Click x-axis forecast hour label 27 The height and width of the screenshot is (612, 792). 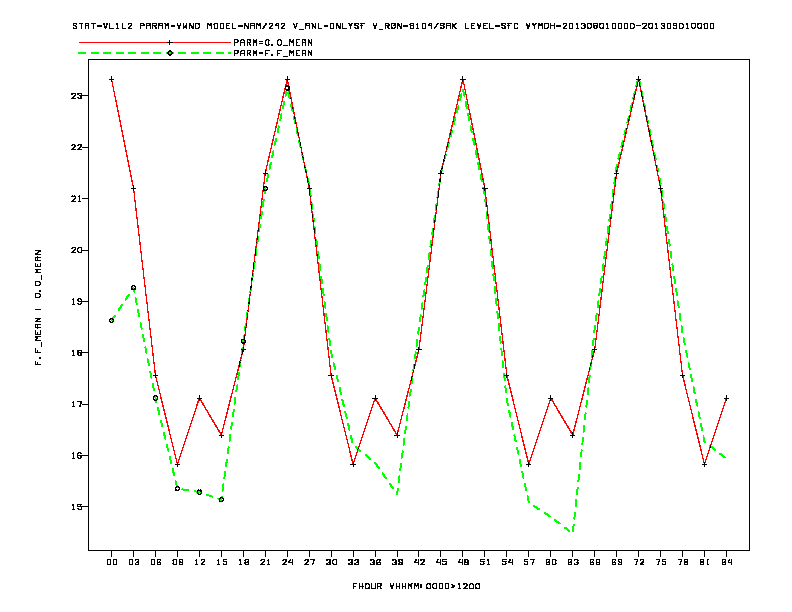point(309,562)
